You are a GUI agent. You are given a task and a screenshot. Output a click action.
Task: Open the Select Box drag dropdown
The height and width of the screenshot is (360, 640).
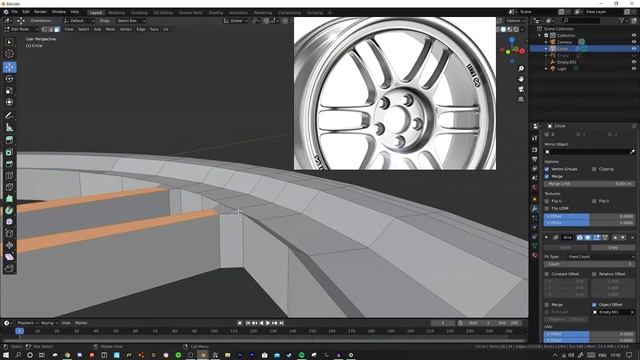point(131,20)
